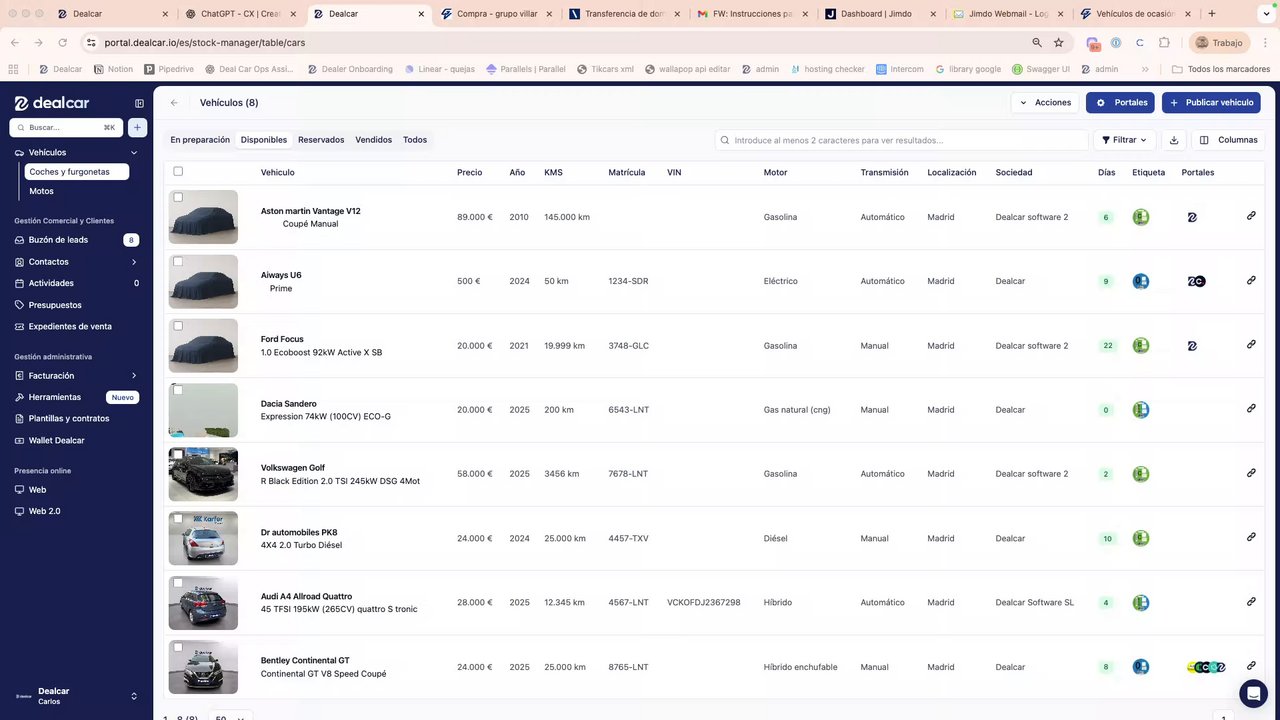1280x720 pixels.
Task: Click the etiqueta badge for Aiways U6
Action: (x=1140, y=281)
